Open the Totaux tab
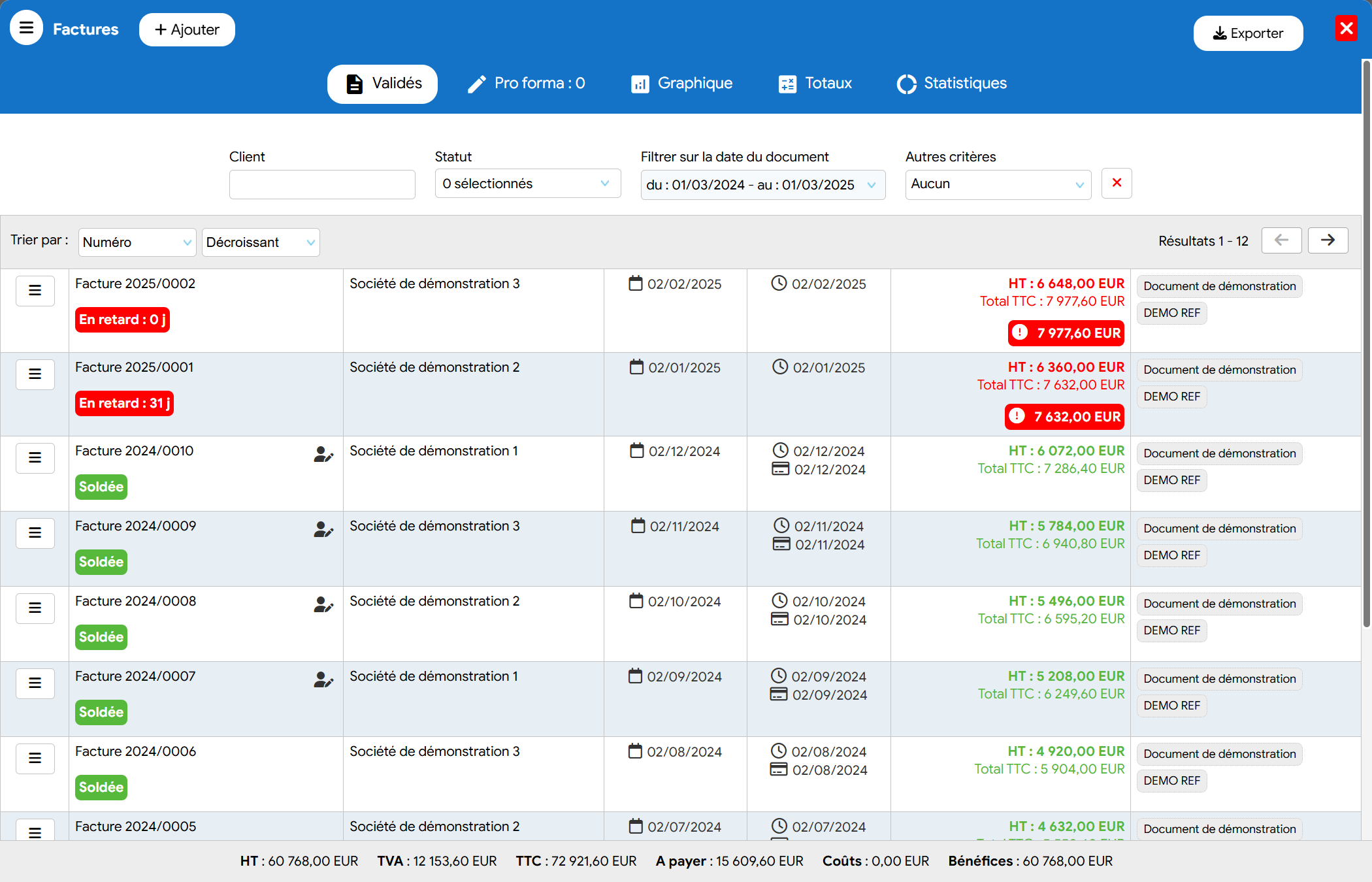The height and width of the screenshot is (882, 1372). pyautogui.click(x=815, y=84)
